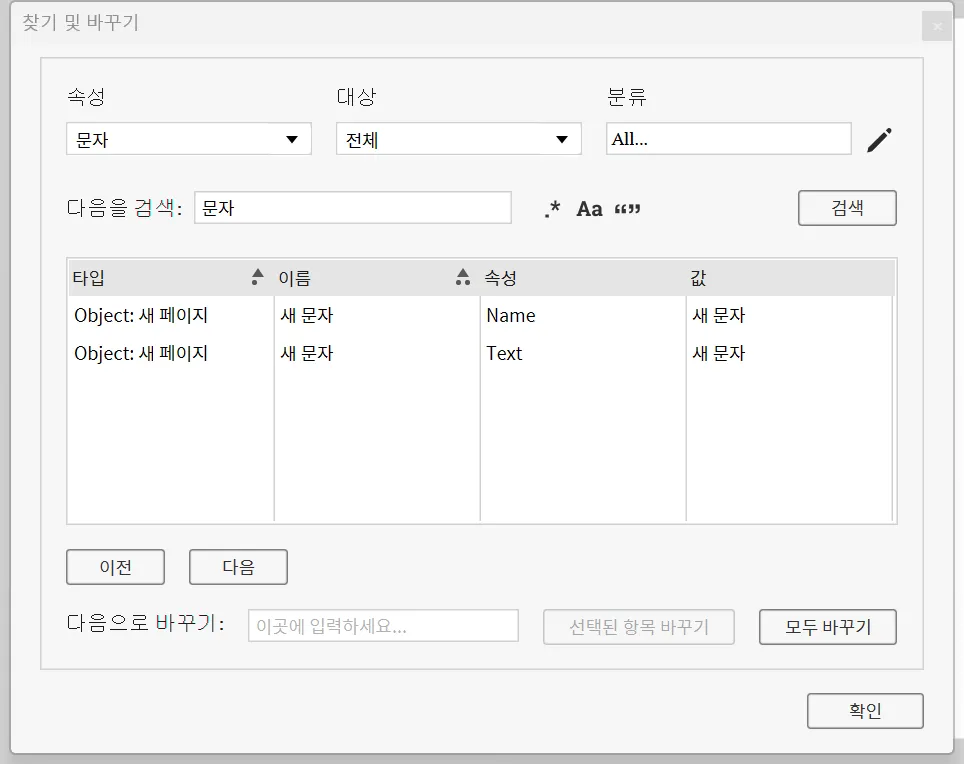Focus the 다음으로 바꾸기 input field
964x764 pixels.
click(x=383, y=626)
